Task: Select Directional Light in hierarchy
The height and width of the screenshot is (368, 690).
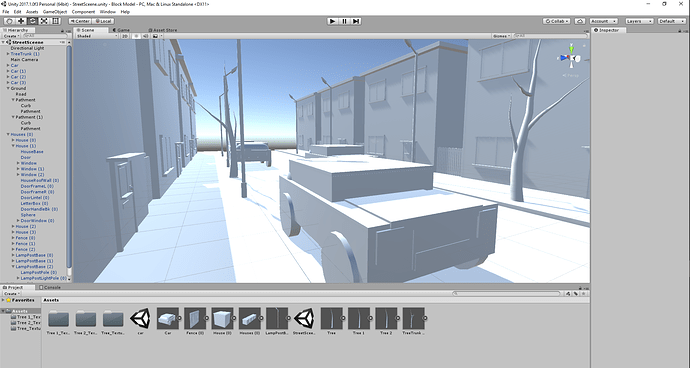Action: click(27, 48)
